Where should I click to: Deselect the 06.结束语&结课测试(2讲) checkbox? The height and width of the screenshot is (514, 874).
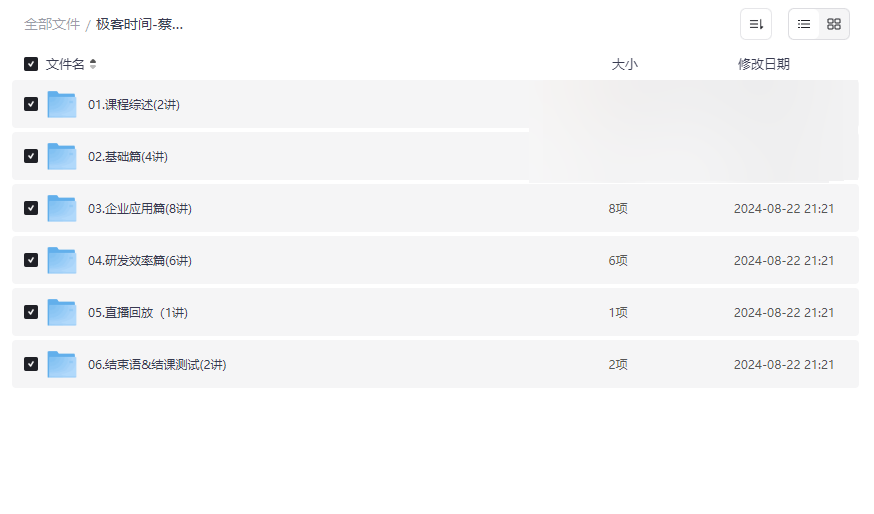[x=31, y=364]
